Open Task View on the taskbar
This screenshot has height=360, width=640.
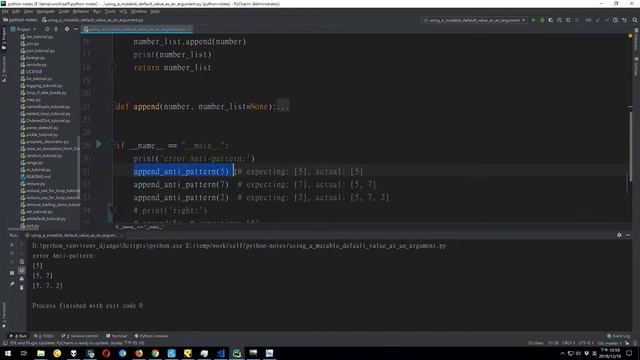tap(24, 353)
